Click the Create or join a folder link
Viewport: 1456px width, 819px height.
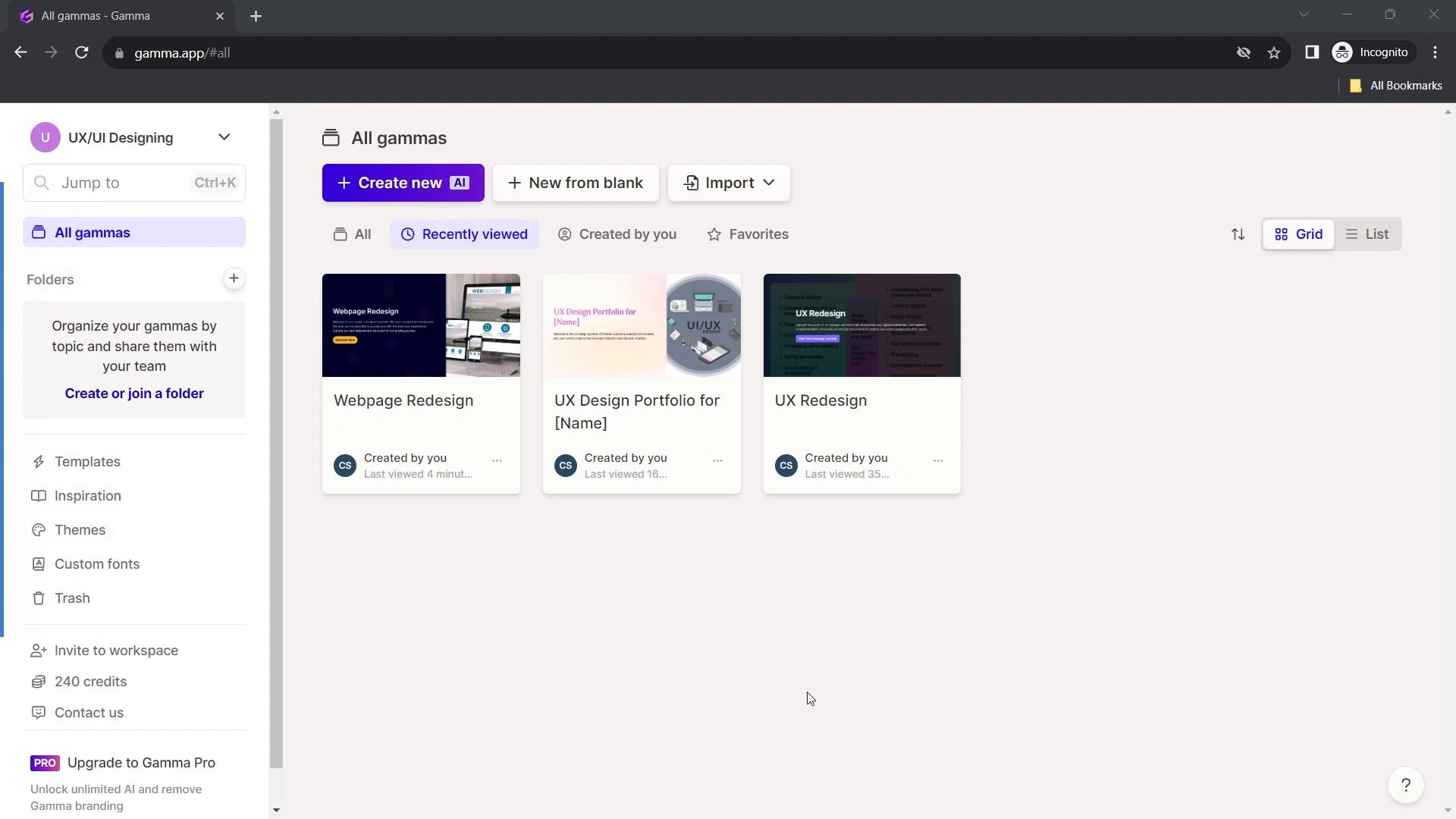[135, 393]
